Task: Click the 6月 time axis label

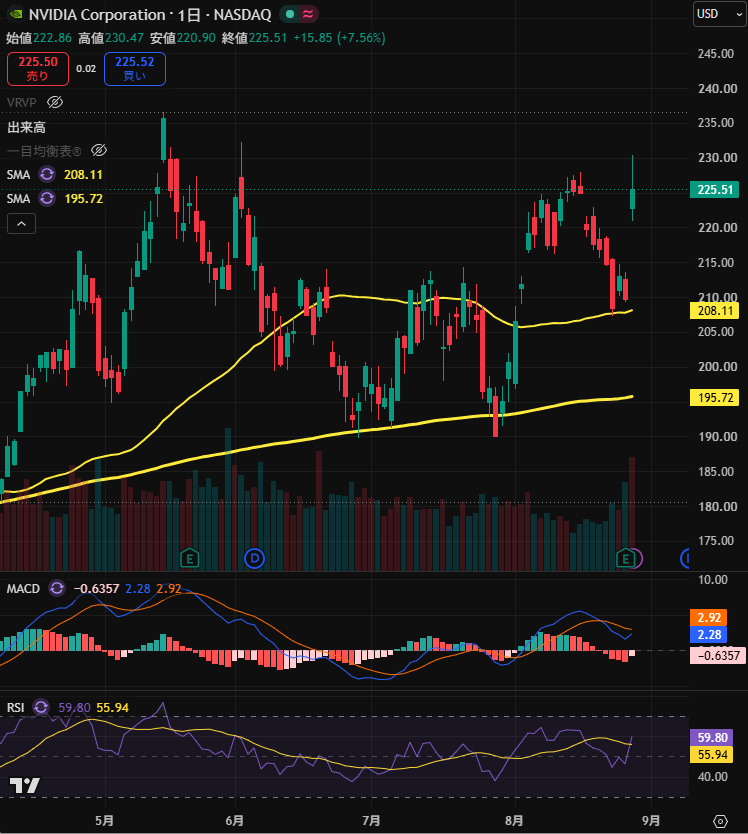Action: [235, 821]
